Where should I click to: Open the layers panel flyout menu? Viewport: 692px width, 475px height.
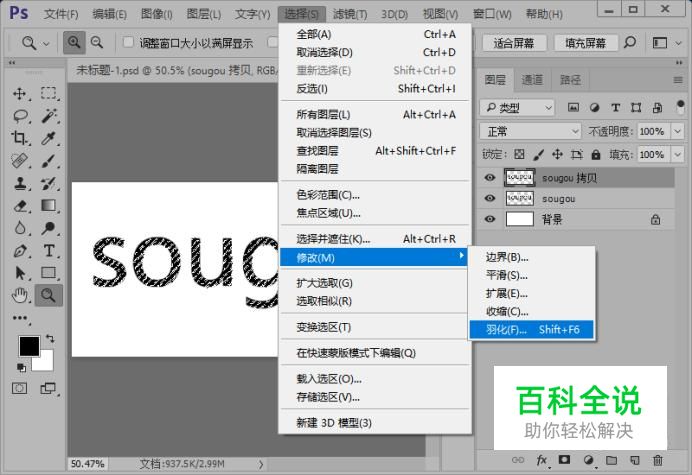click(678, 80)
